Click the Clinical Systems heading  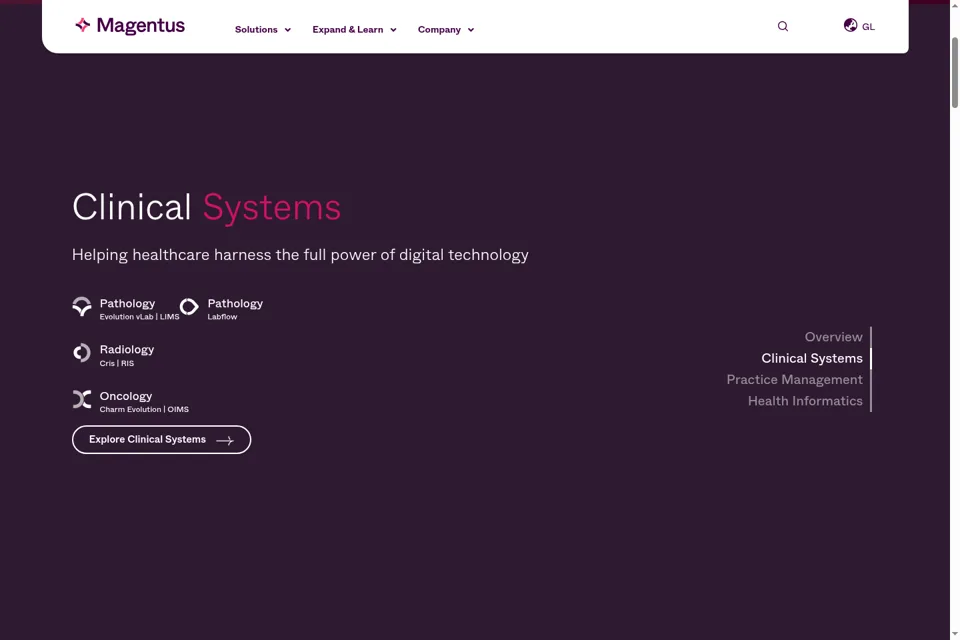point(206,207)
